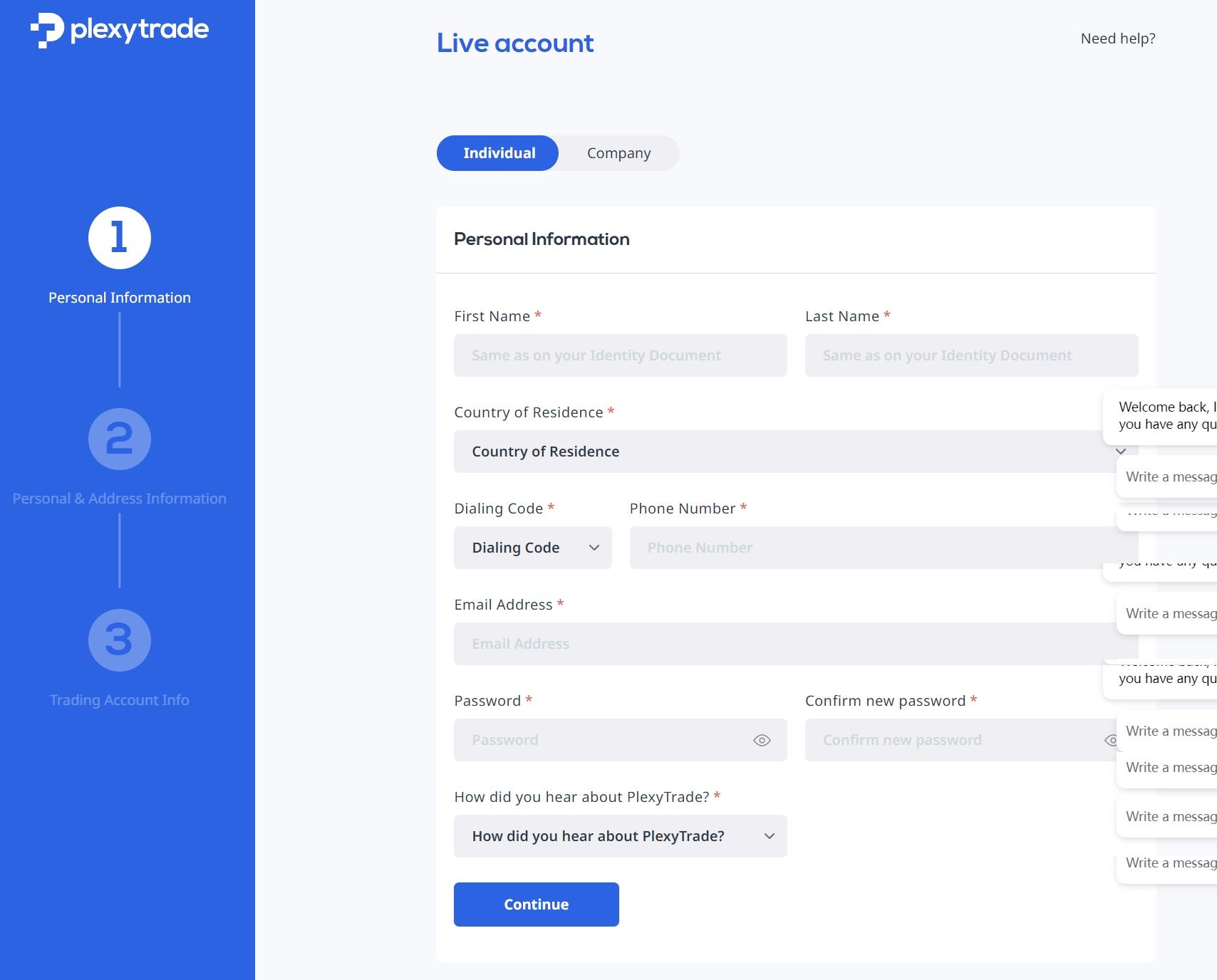Select step 2 circle icon
The width and height of the screenshot is (1217, 980).
(120, 439)
